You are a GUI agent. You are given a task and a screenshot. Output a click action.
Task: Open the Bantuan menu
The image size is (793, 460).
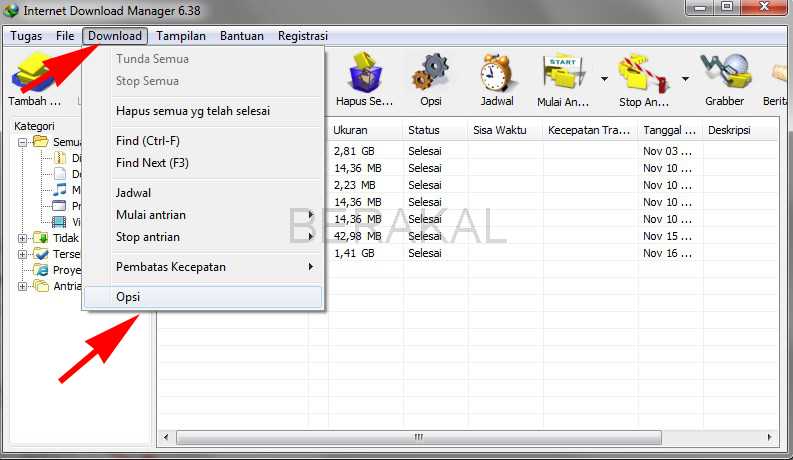click(x=241, y=36)
